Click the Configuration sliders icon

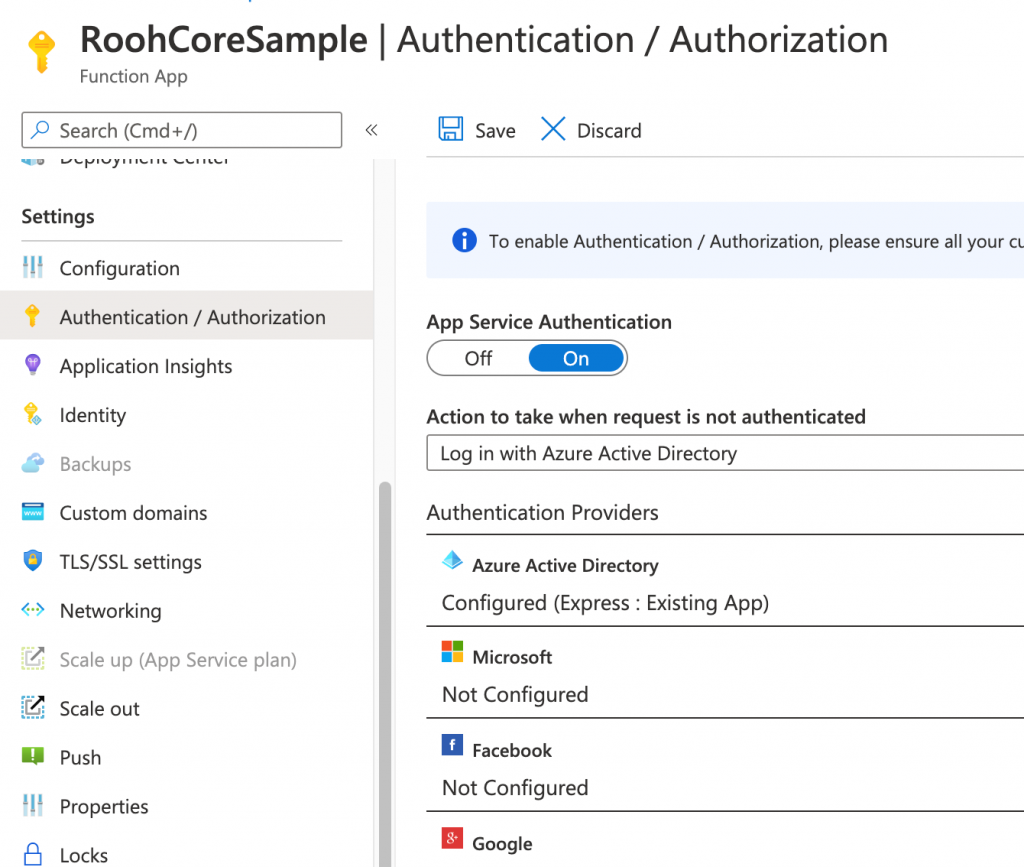point(33,268)
